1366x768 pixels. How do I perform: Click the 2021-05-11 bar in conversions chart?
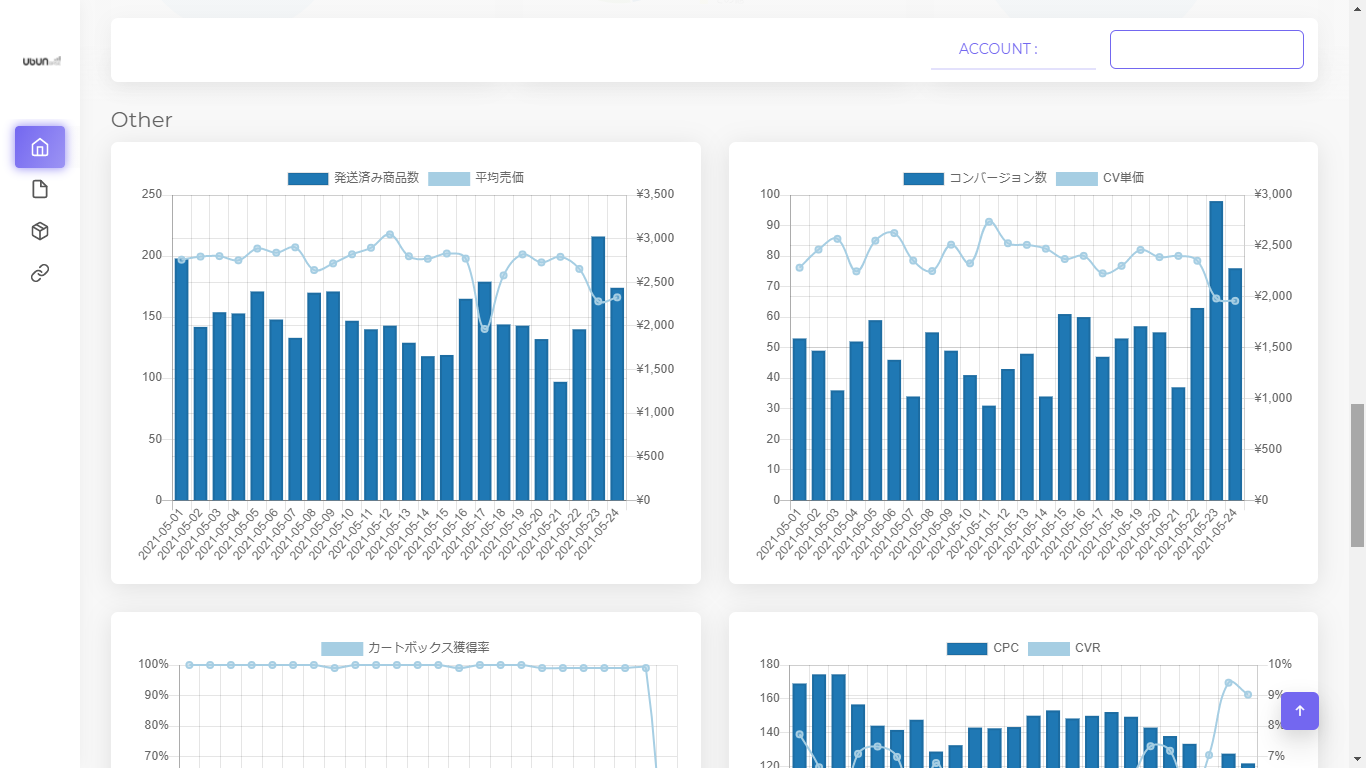pos(989,452)
